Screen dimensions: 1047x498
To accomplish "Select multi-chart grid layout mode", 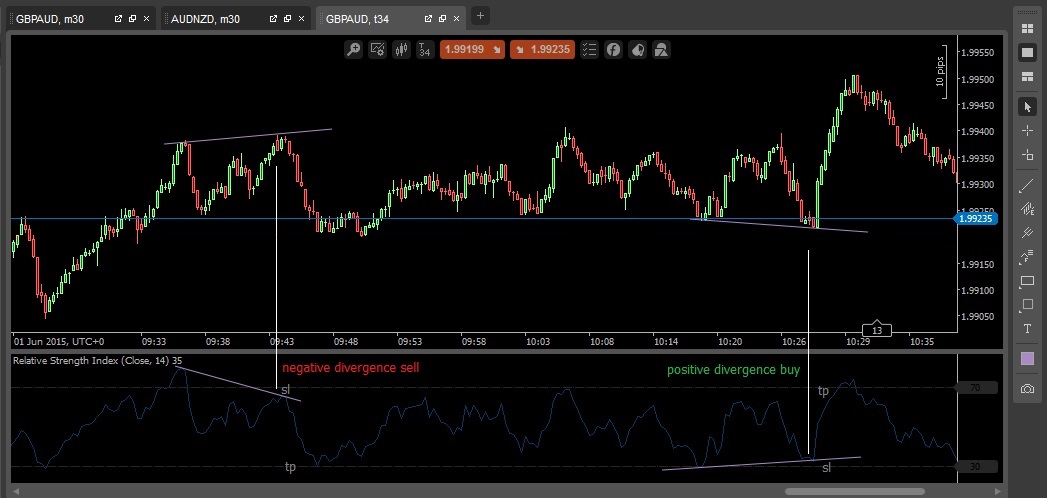I will 1028,29.
